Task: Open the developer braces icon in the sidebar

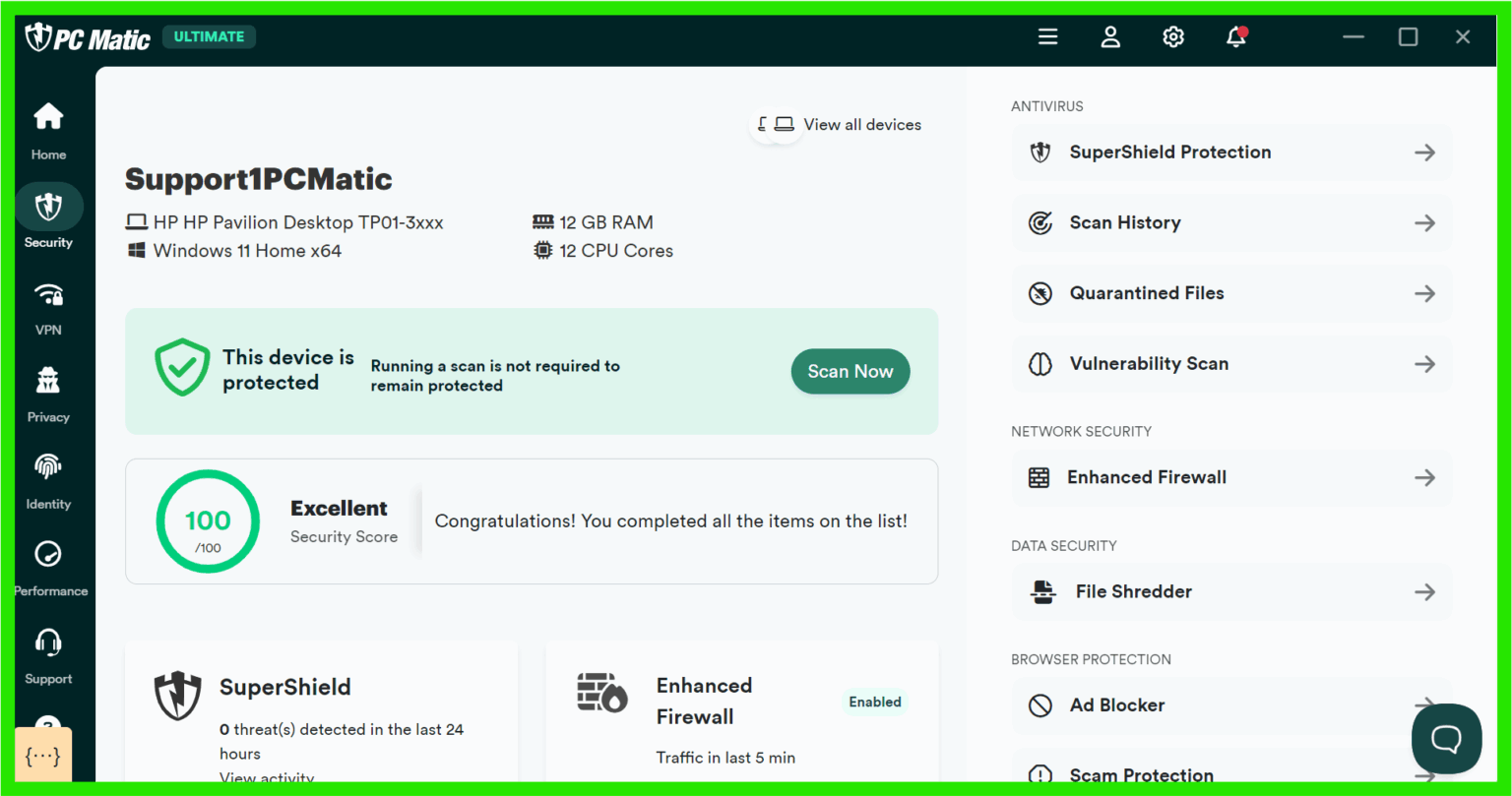Action: (43, 755)
